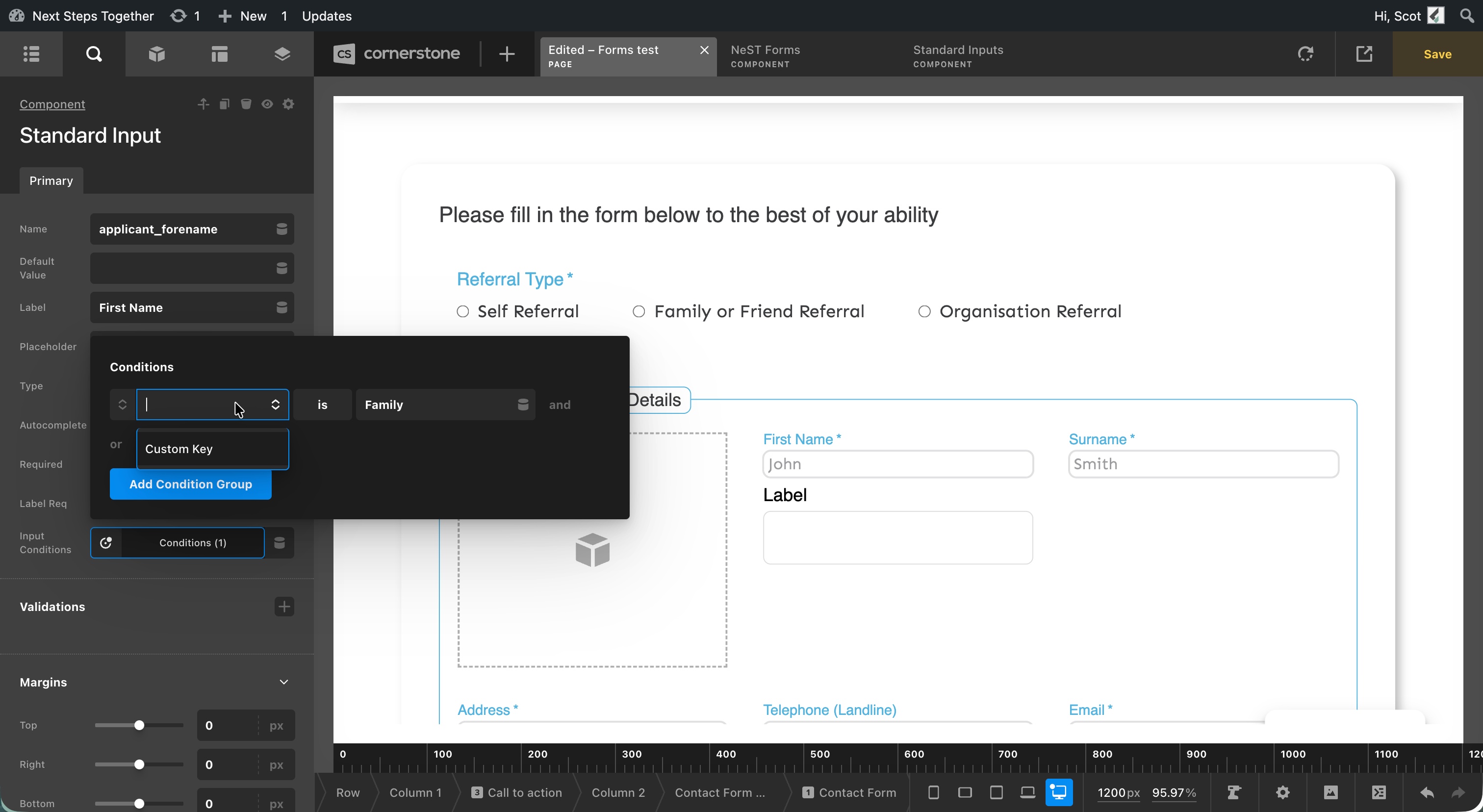Open the Elements cube library icon
This screenshot has height=812, width=1483.
156,54
